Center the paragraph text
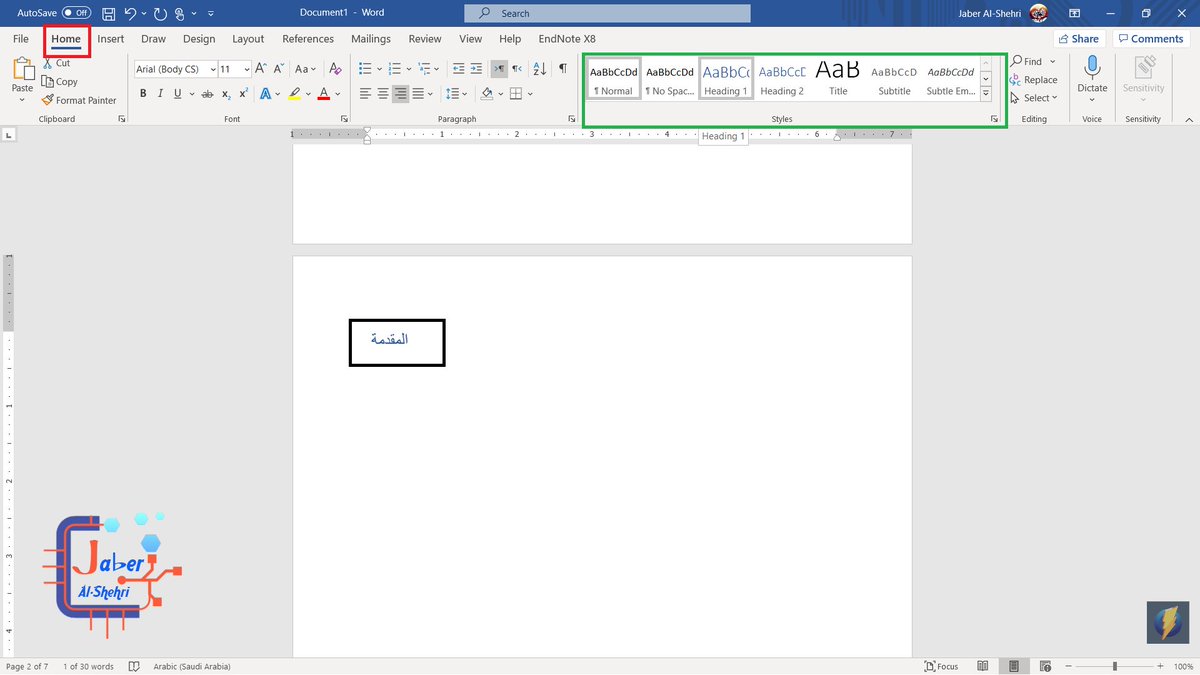Viewport: 1200px width, 675px height. (x=383, y=94)
